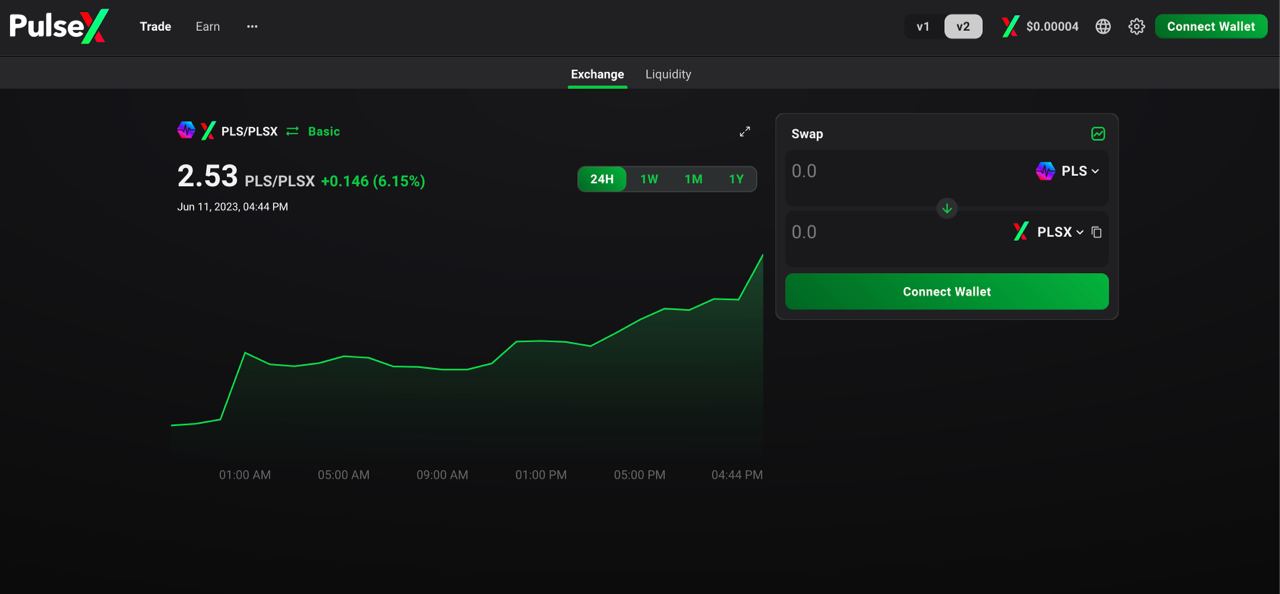Select the Liquidity tab
1280x594 pixels.
click(x=668, y=74)
